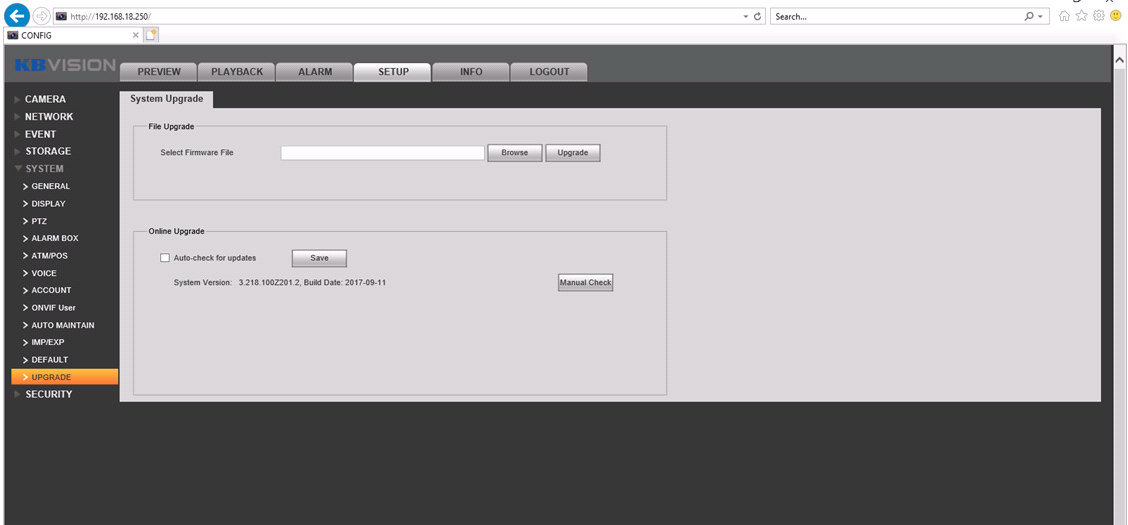
Task: Switch to the PLAYBACK tab
Action: tap(236, 72)
